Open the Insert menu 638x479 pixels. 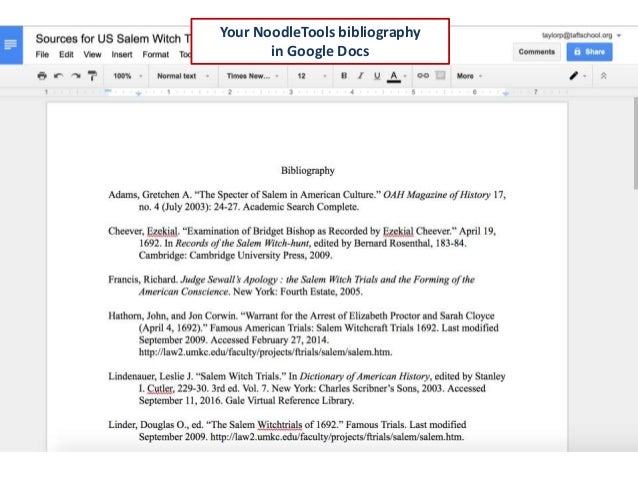tap(122, 53)
